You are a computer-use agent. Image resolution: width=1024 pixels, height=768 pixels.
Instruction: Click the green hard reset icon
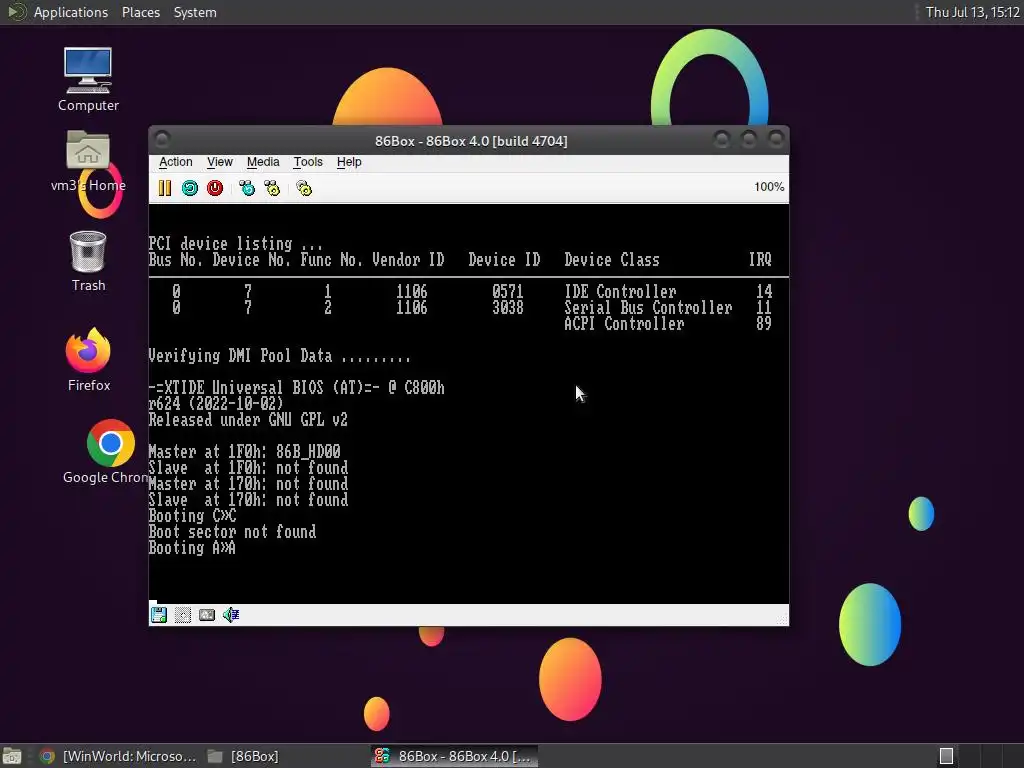(x=190, y=188)
